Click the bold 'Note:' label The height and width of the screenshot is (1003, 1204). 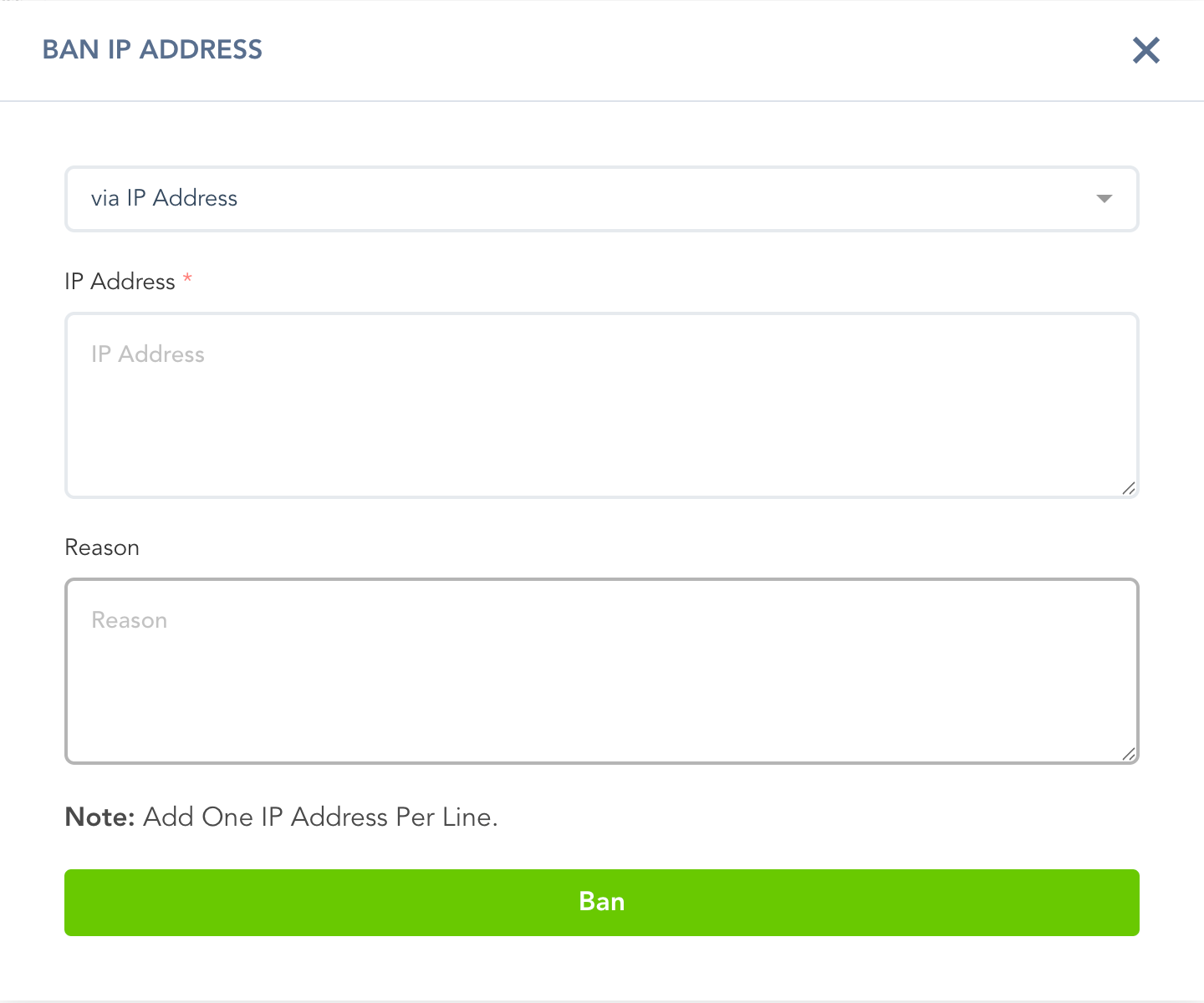[99, 817]
